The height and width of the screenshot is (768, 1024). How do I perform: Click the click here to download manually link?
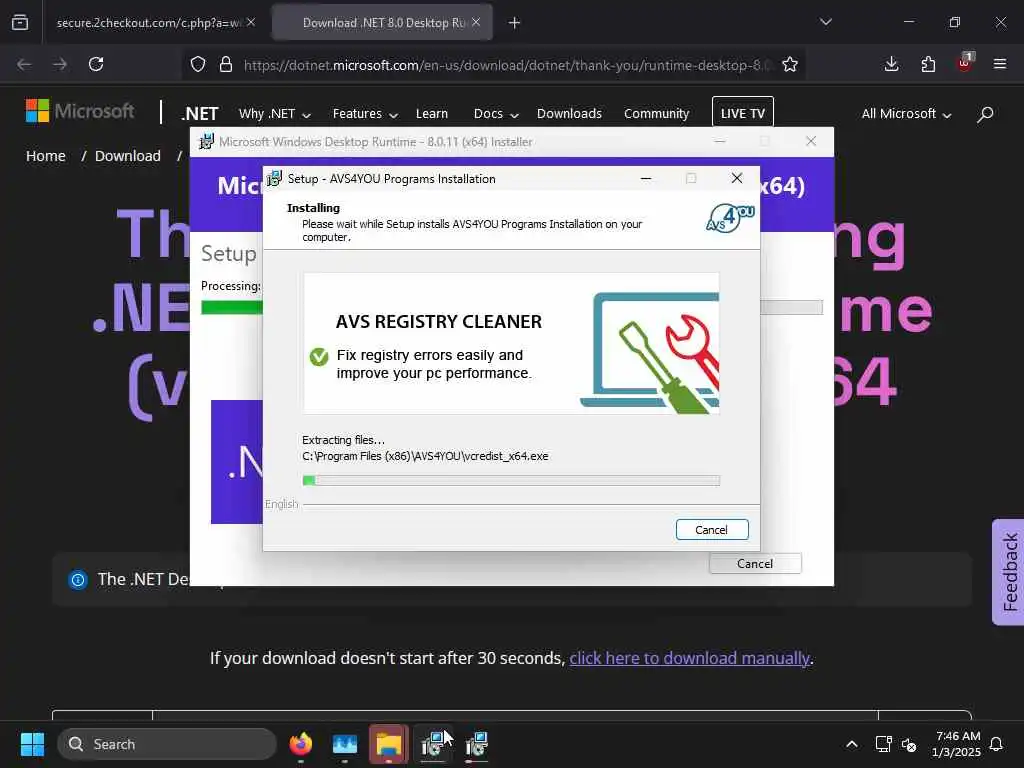pos(690,658)
